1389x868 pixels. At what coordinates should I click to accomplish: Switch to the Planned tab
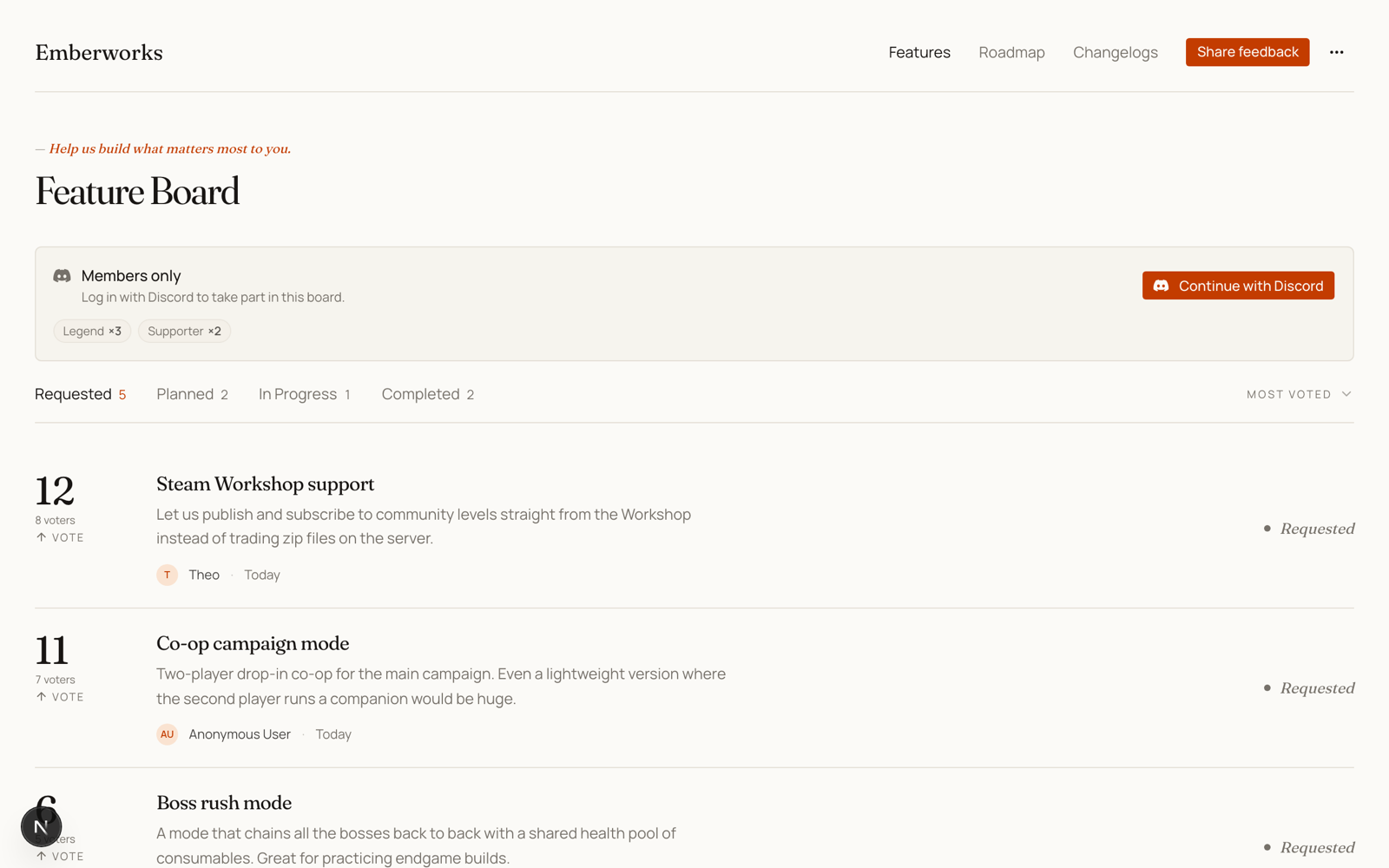[x=192, y=394]
